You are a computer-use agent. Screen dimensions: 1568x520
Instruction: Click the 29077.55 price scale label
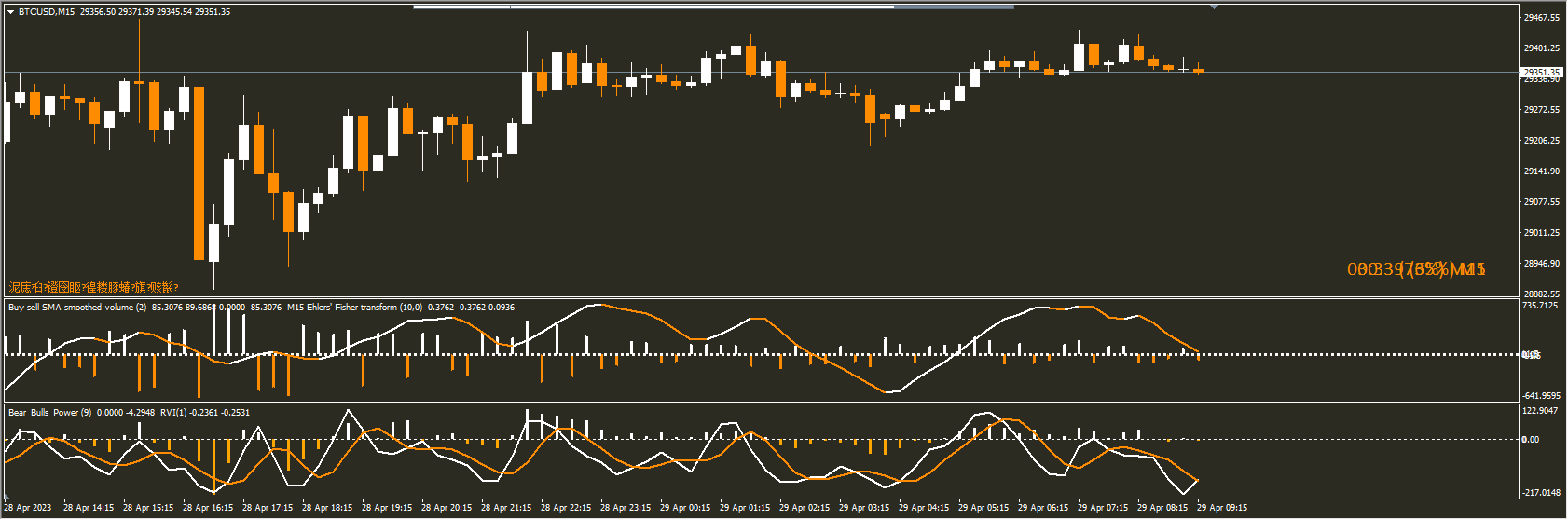pos(1542,202)
